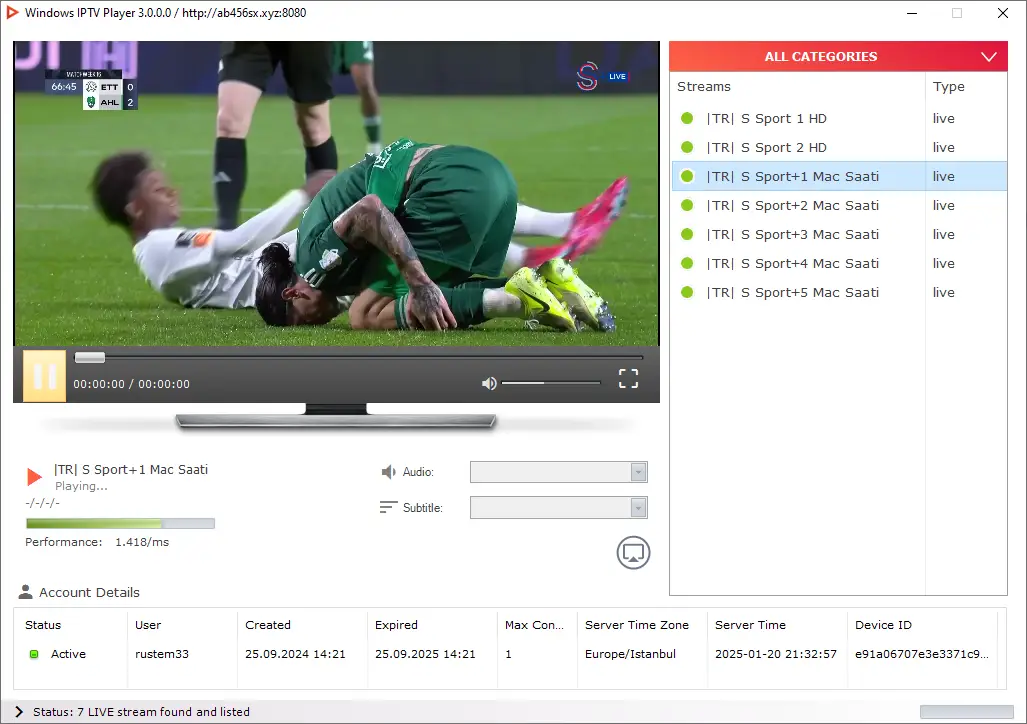
Task: Click the Audio speaker icon beside the dropdown
Action: 388,472
